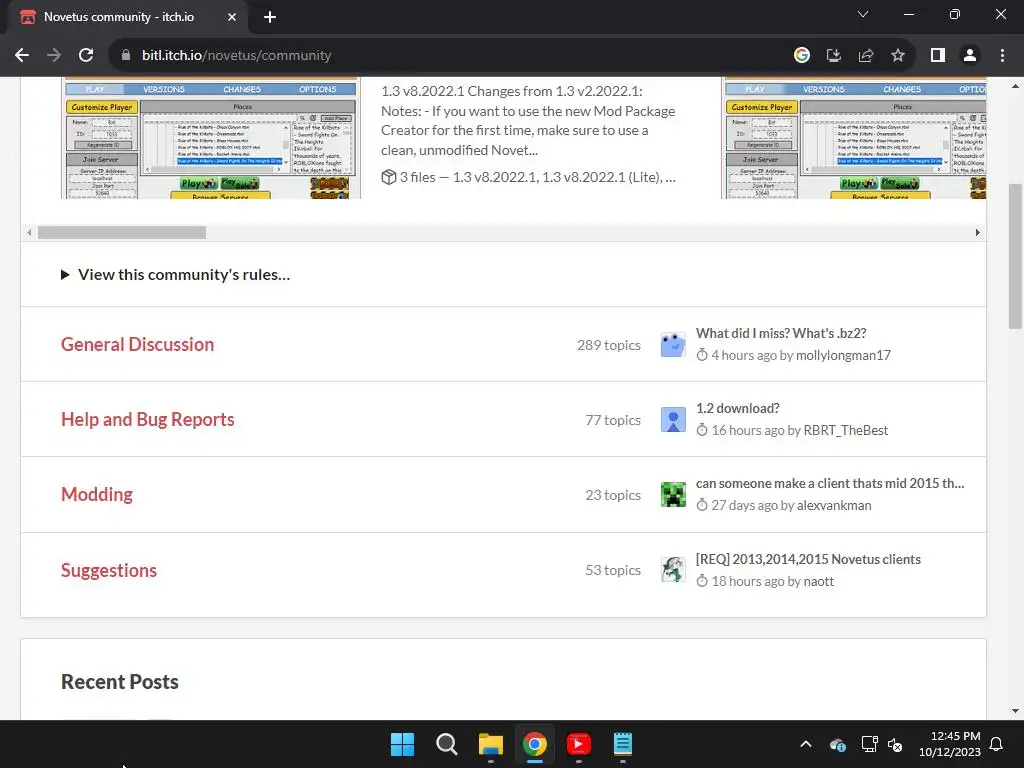Click the Chrome taskbar icon
The image size is (1024, 768).
click(x=534, y=744)
